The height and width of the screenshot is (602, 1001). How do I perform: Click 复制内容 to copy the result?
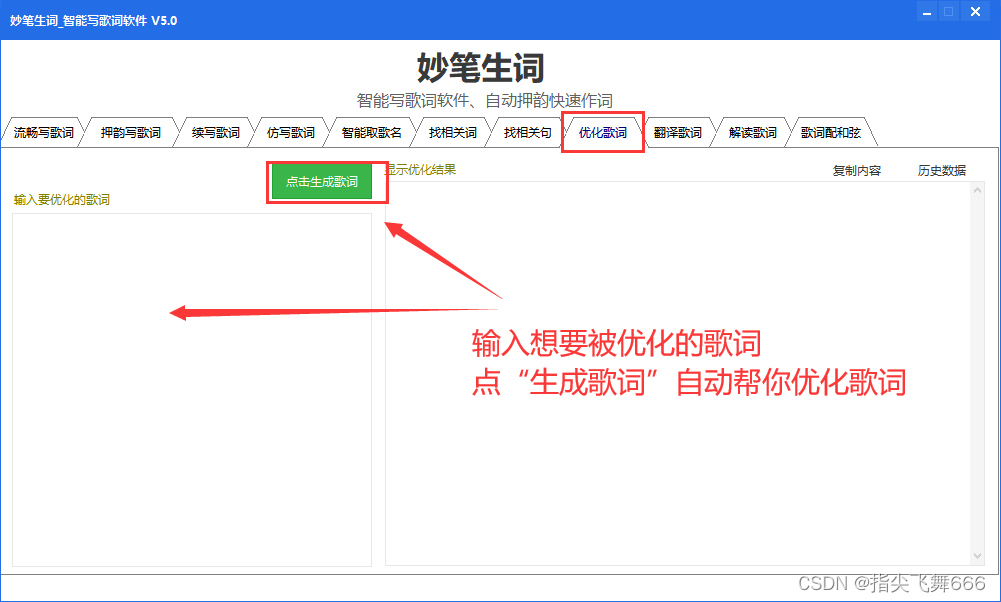[x=857, y=170]
